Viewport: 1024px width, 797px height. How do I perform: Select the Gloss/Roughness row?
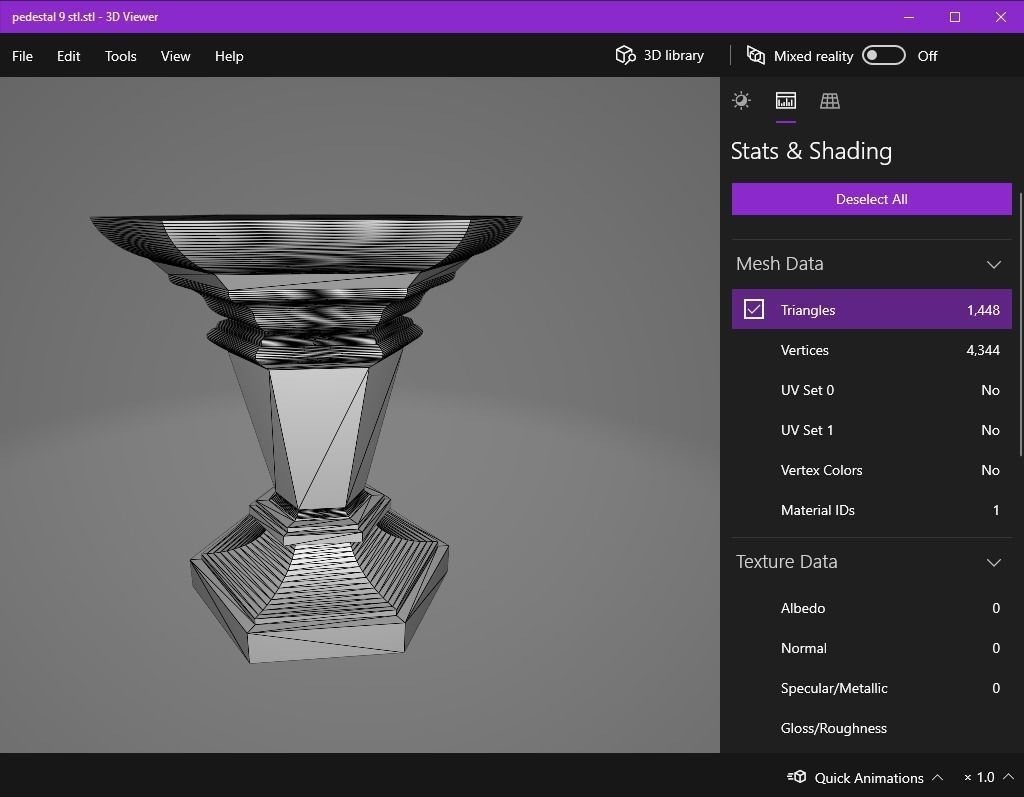point(871,728)
